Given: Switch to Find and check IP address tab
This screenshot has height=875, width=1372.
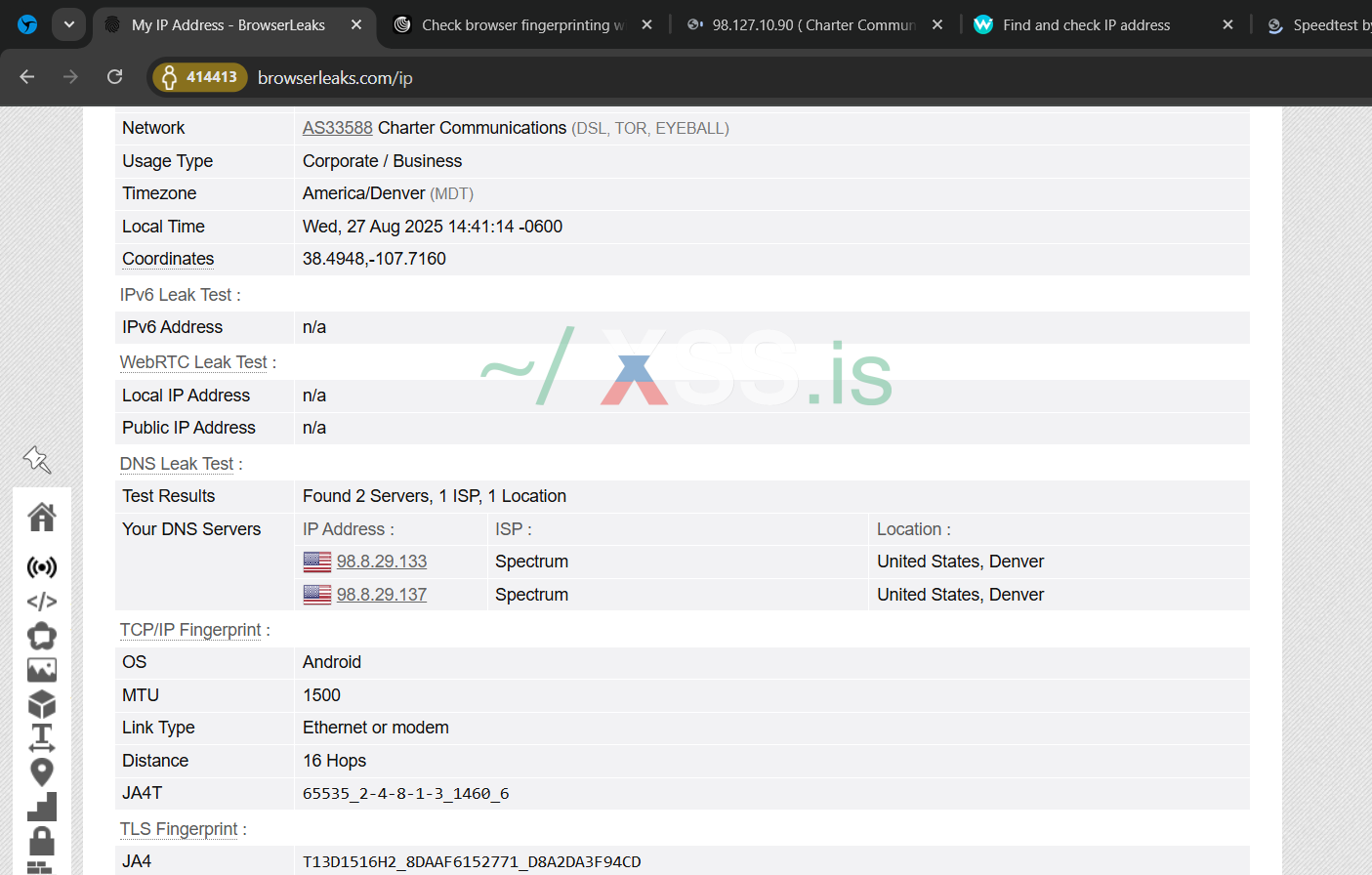Looking at the screenshot, I should 1085,25.
